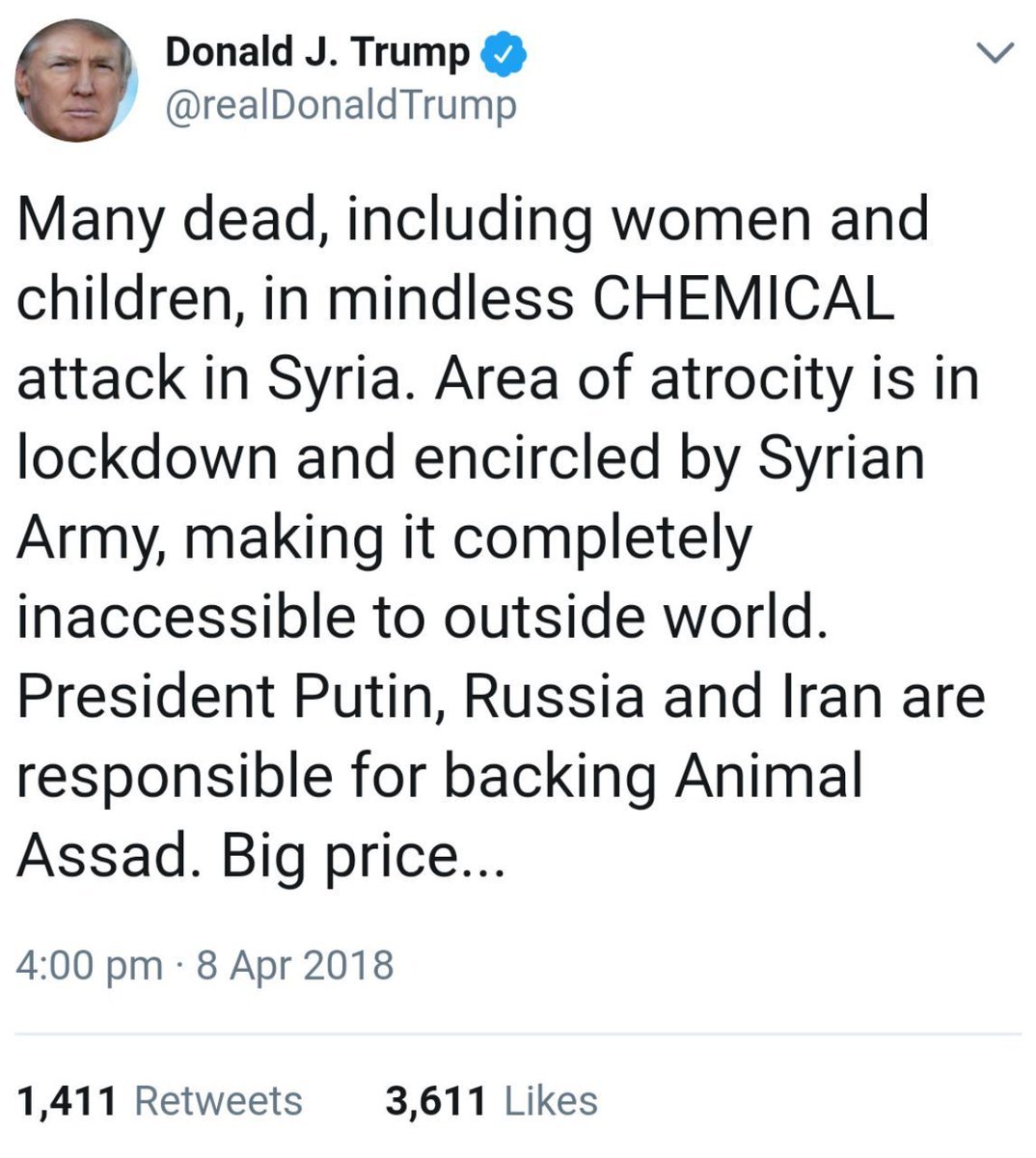Click "Animal" in the tweet body
Viewport: 1036px width, 1158px height.
pyautogui.click(x=768, y=775)
